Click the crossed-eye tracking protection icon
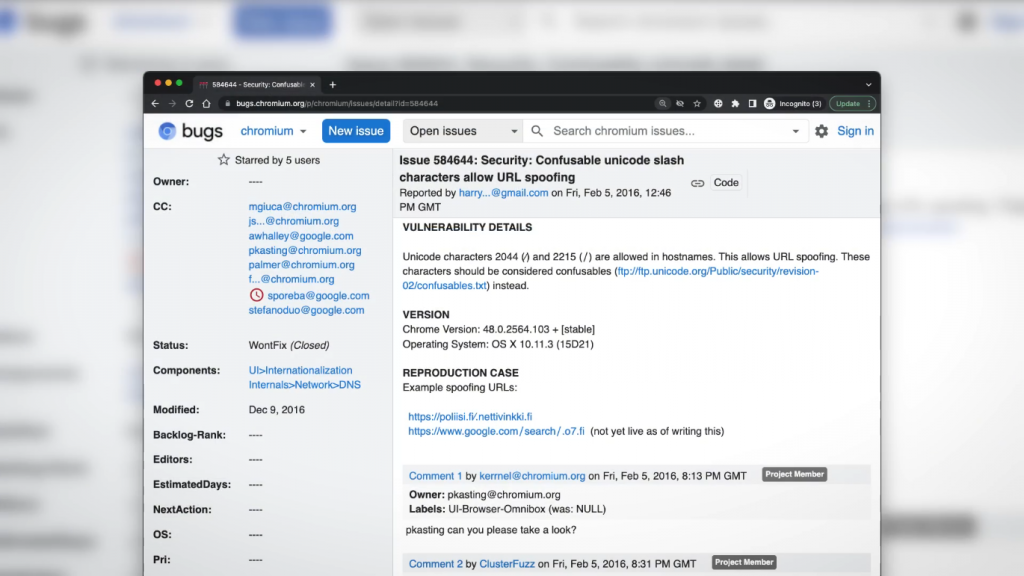Screen dimensions: 1024x576 680,104
